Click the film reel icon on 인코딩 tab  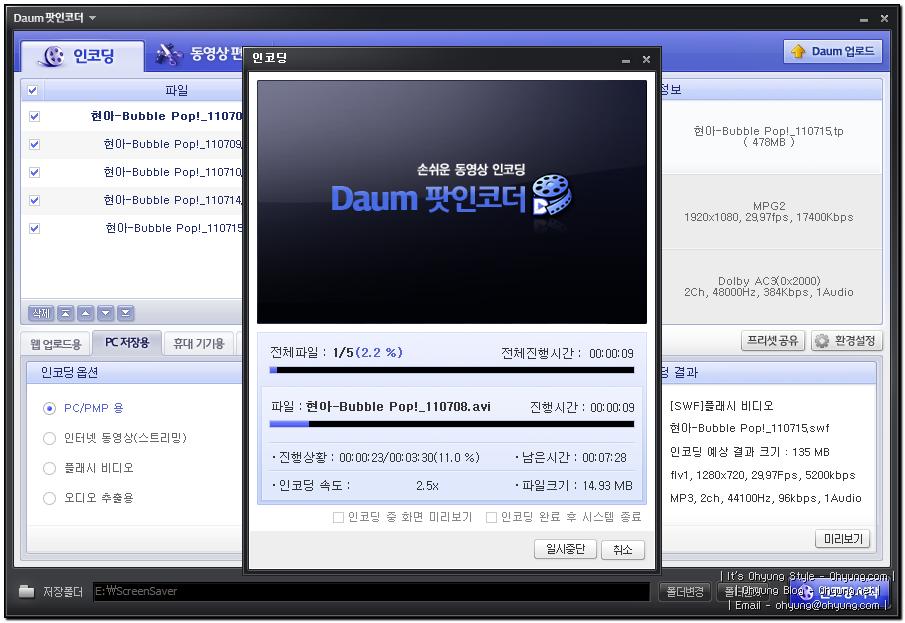click(x=53, y=56)
